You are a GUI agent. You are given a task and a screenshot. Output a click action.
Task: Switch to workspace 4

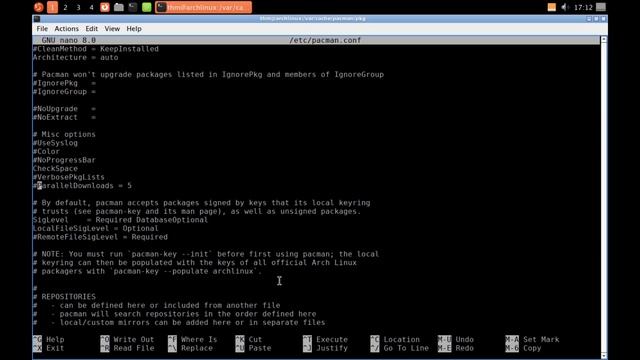pyautogui.click(x=91, y=7)
